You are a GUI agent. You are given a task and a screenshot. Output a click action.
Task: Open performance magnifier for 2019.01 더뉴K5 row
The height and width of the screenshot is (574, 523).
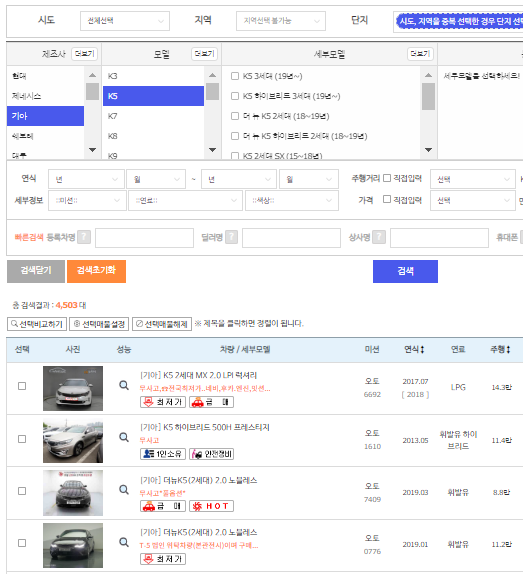tap(124, 542)
